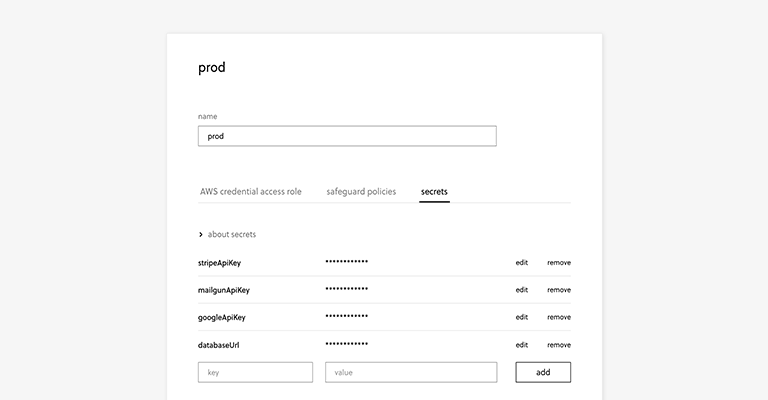Select the secrets tab

(x=434, y=191)
